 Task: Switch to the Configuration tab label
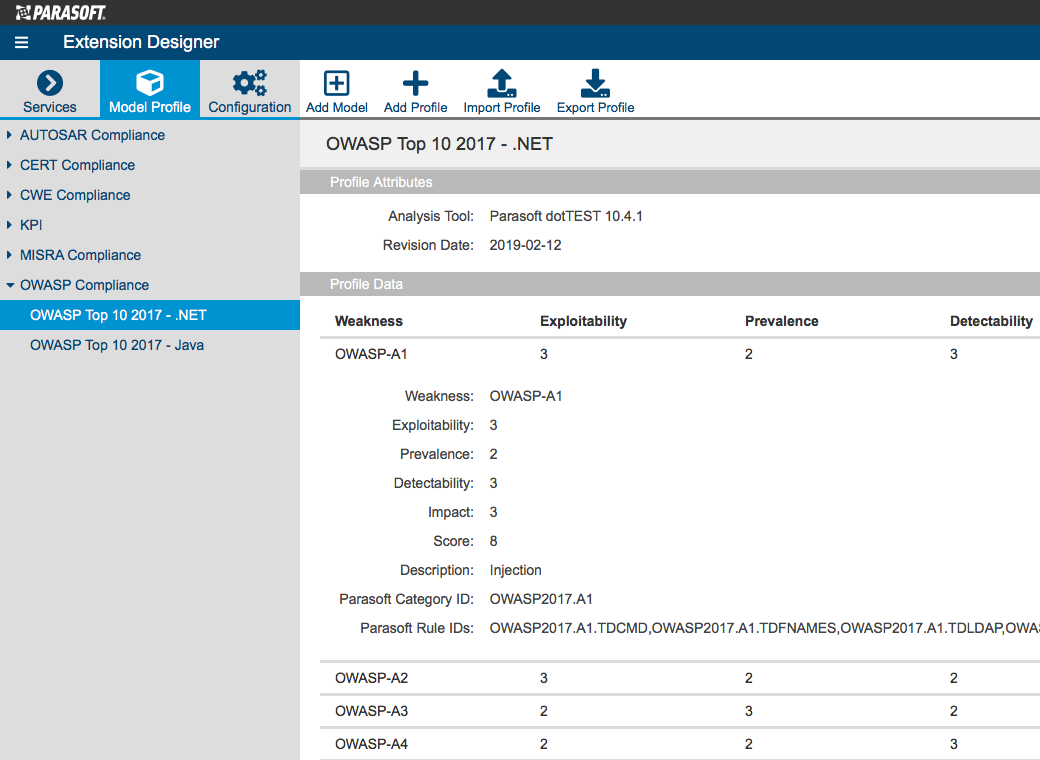[x=249, y=107]
